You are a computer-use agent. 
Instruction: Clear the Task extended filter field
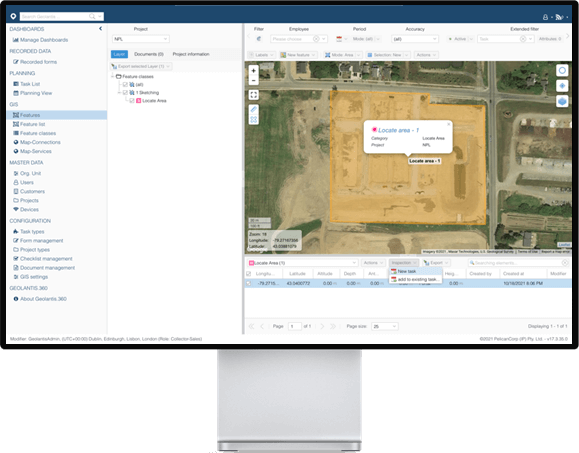point(523,39)
